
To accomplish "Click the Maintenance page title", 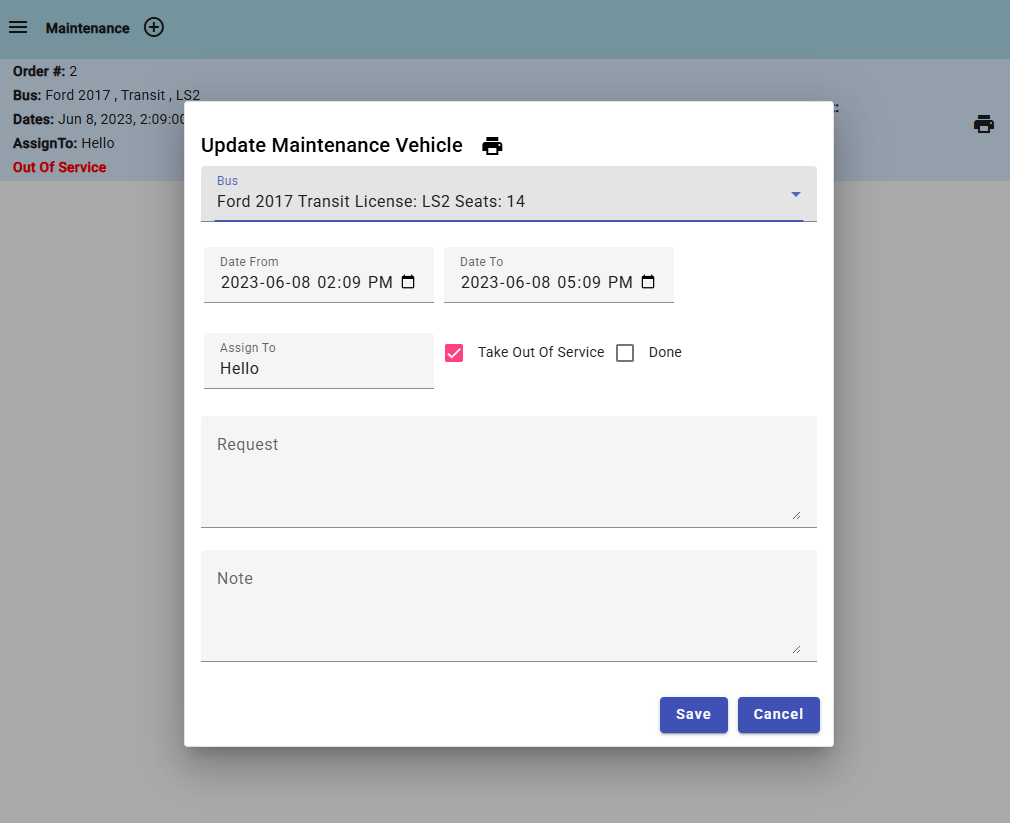I will 88,28.
